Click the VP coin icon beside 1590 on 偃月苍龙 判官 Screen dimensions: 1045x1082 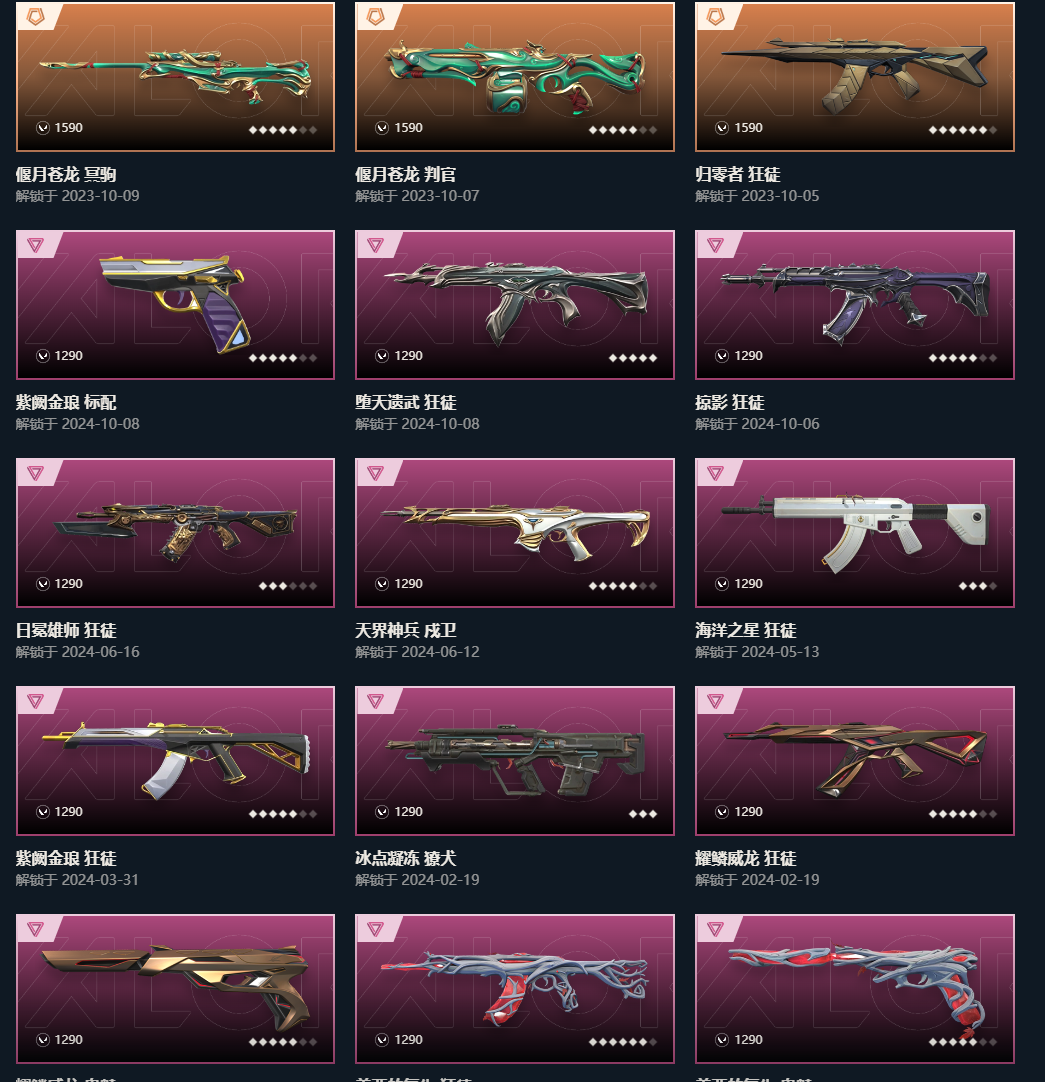[x=382, y=128]
